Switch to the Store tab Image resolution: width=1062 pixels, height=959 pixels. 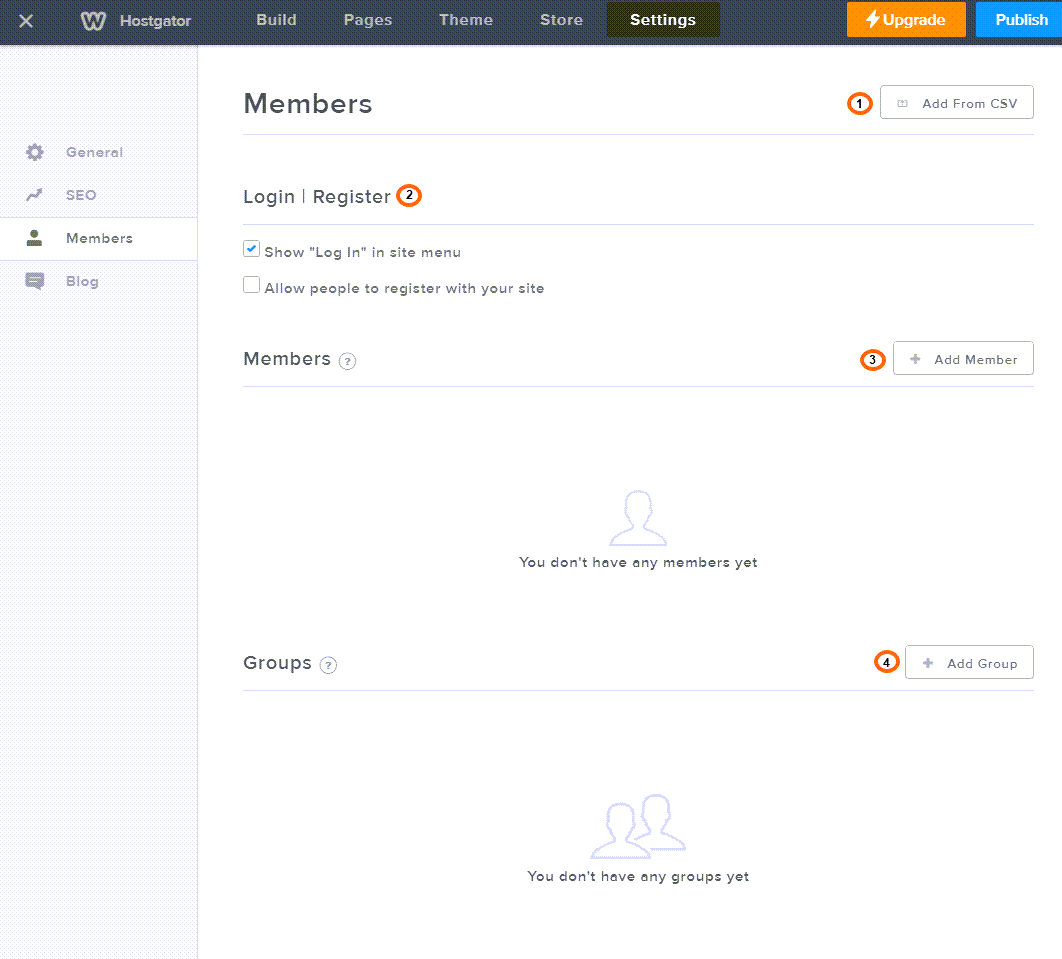(560, 19)
